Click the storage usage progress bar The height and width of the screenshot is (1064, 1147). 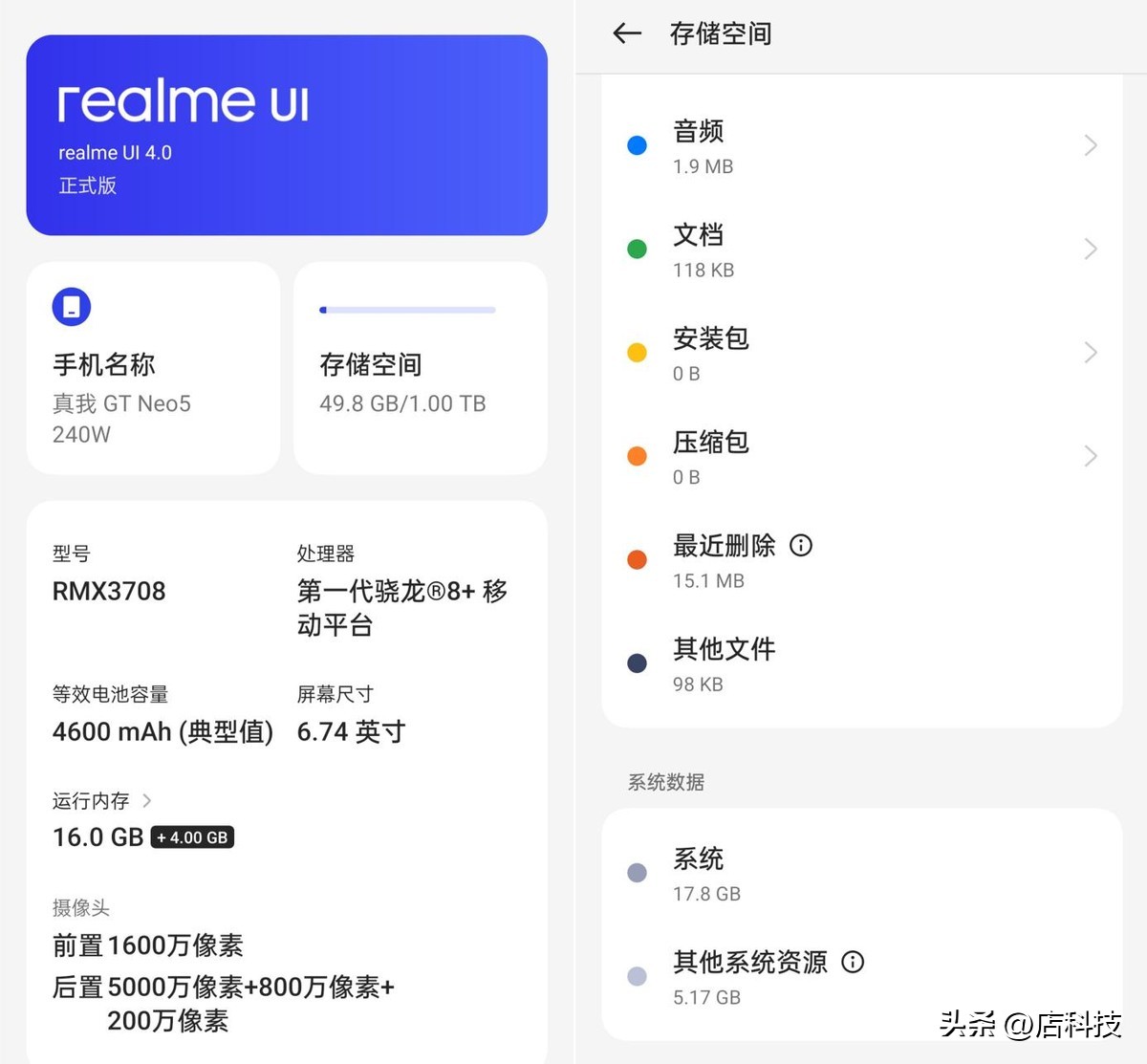pos(408,310)
